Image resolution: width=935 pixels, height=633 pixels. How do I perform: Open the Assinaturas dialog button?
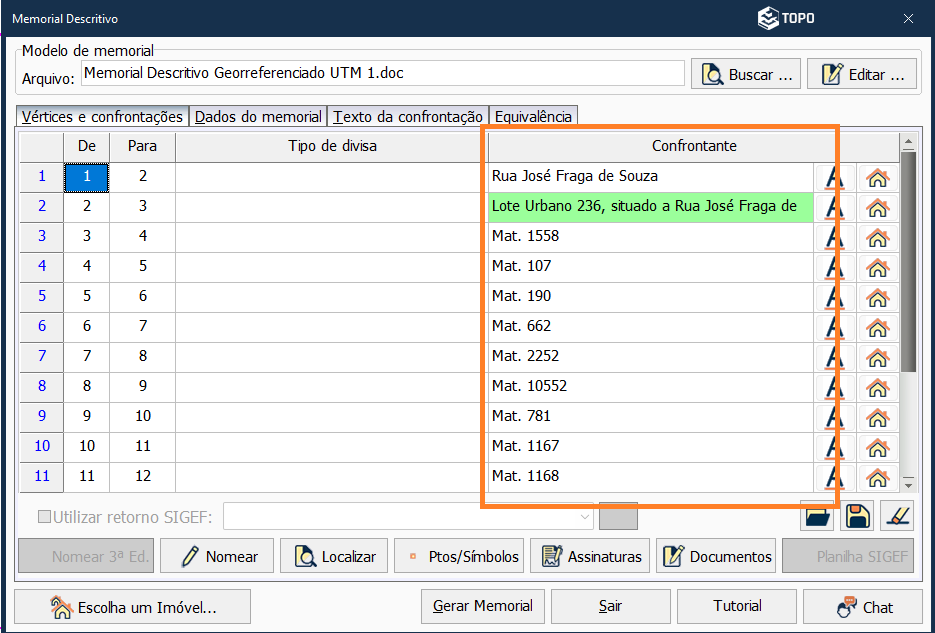(x=590, y=557)
